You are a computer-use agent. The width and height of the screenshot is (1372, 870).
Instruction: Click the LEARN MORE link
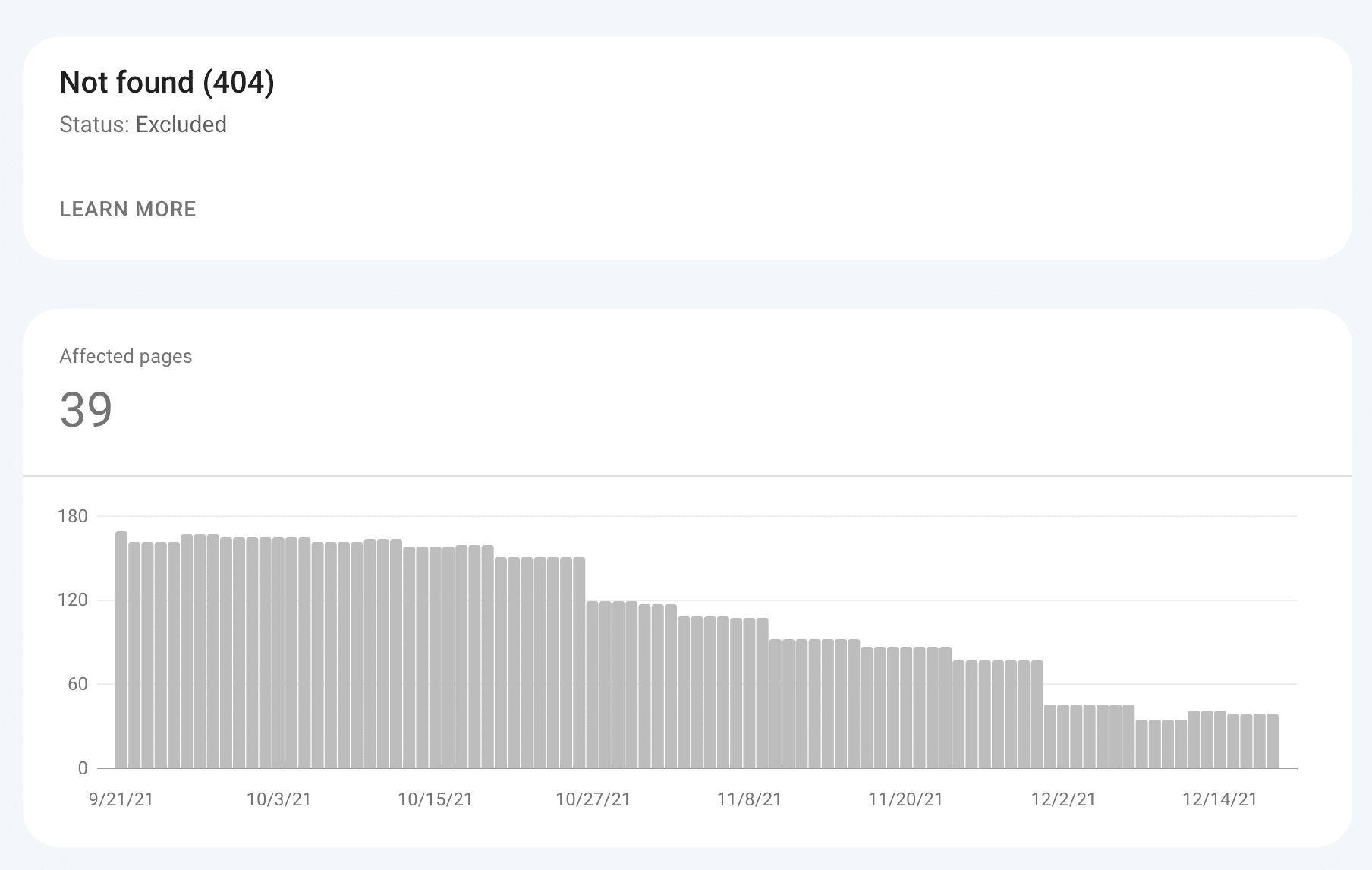[x=127, y=210]
